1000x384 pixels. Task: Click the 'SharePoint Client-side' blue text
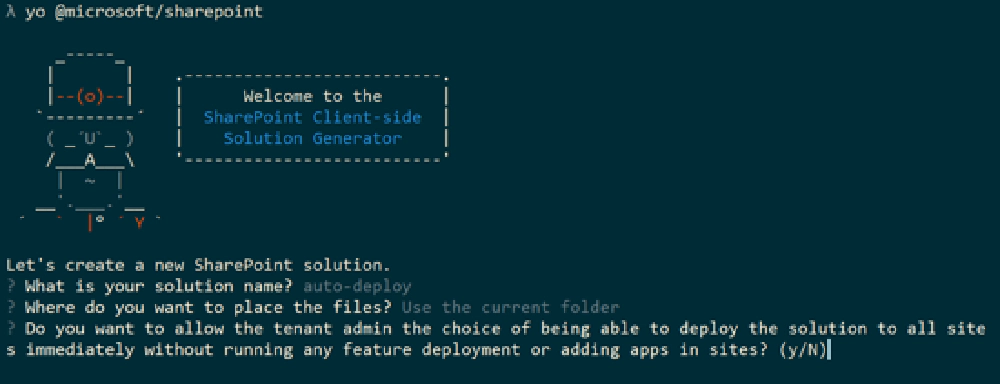tap(312, 117)
